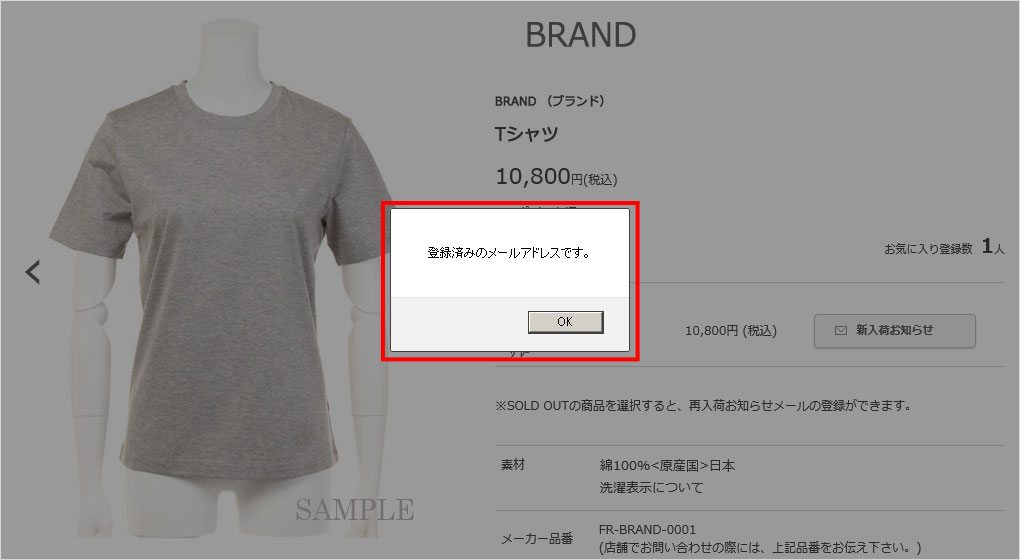1020x560 pixels.
Task: Click the large 10,800円(税込) price
Action: pos(556,177)
